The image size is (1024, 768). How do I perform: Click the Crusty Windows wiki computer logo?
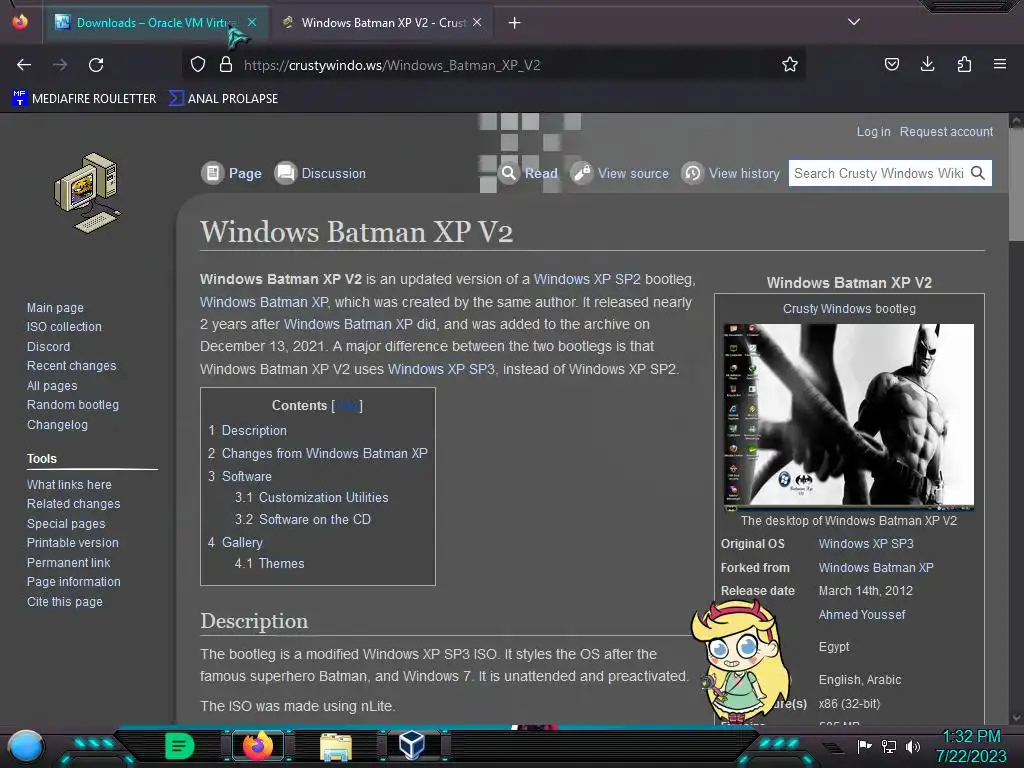tap(88, 193)
